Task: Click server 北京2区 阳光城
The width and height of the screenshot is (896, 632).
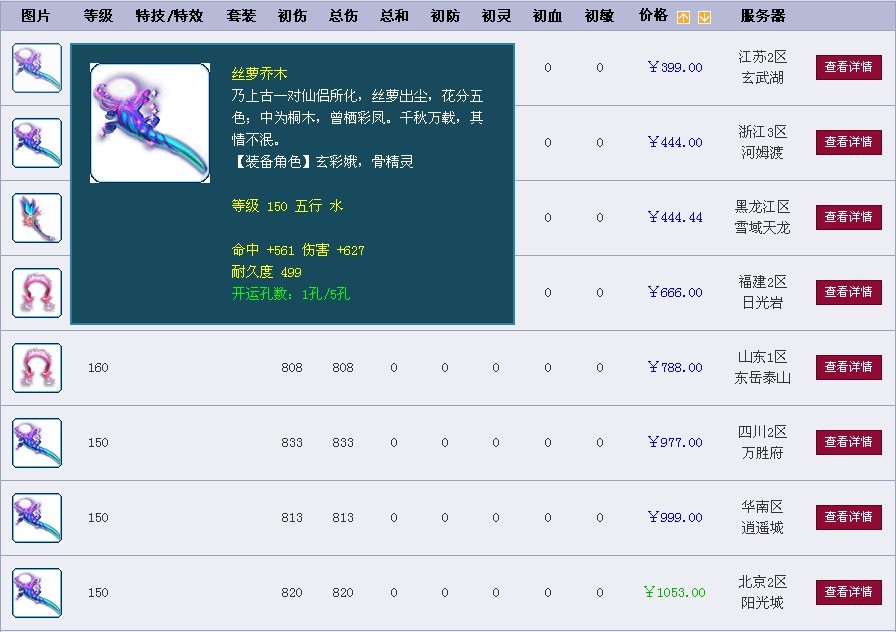Action: [762, 592]
